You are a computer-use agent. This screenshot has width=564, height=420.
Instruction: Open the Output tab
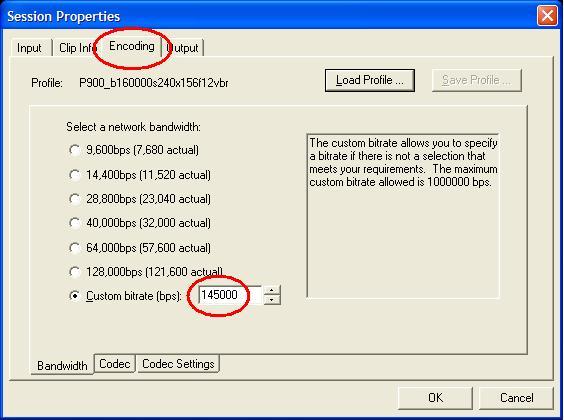coord(183,48)
